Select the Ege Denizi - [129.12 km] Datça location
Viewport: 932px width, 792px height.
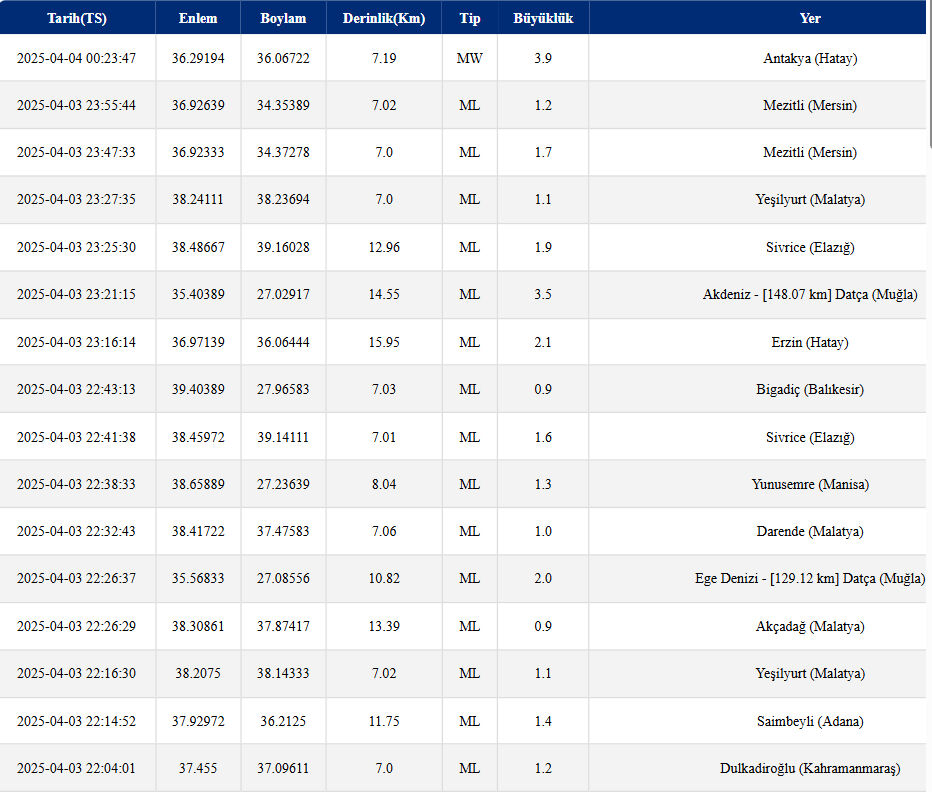coord(810,579)
